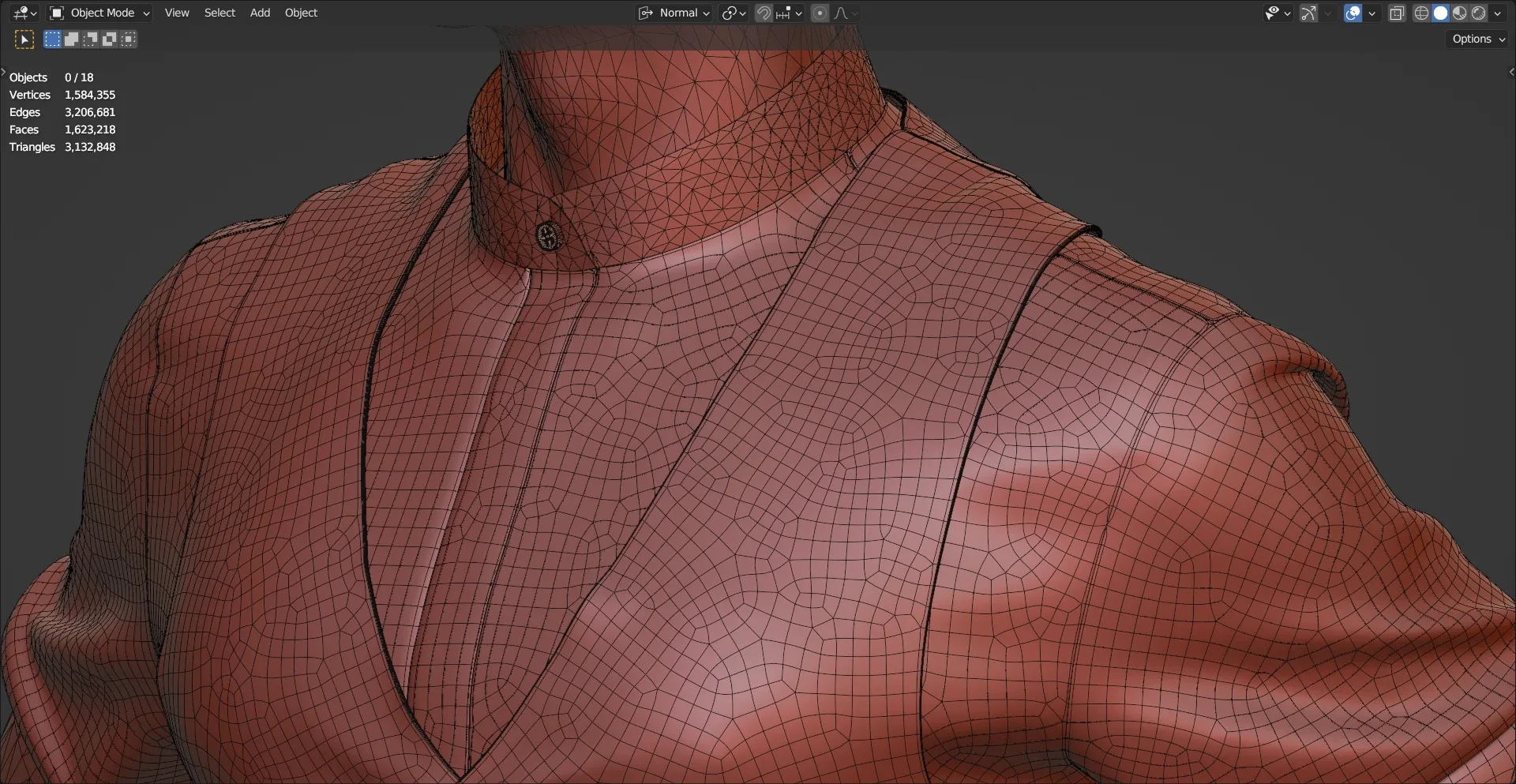Open the snapping options dropdown
1516x784 pixels.
pyautogui.click(x=789, y=13)
